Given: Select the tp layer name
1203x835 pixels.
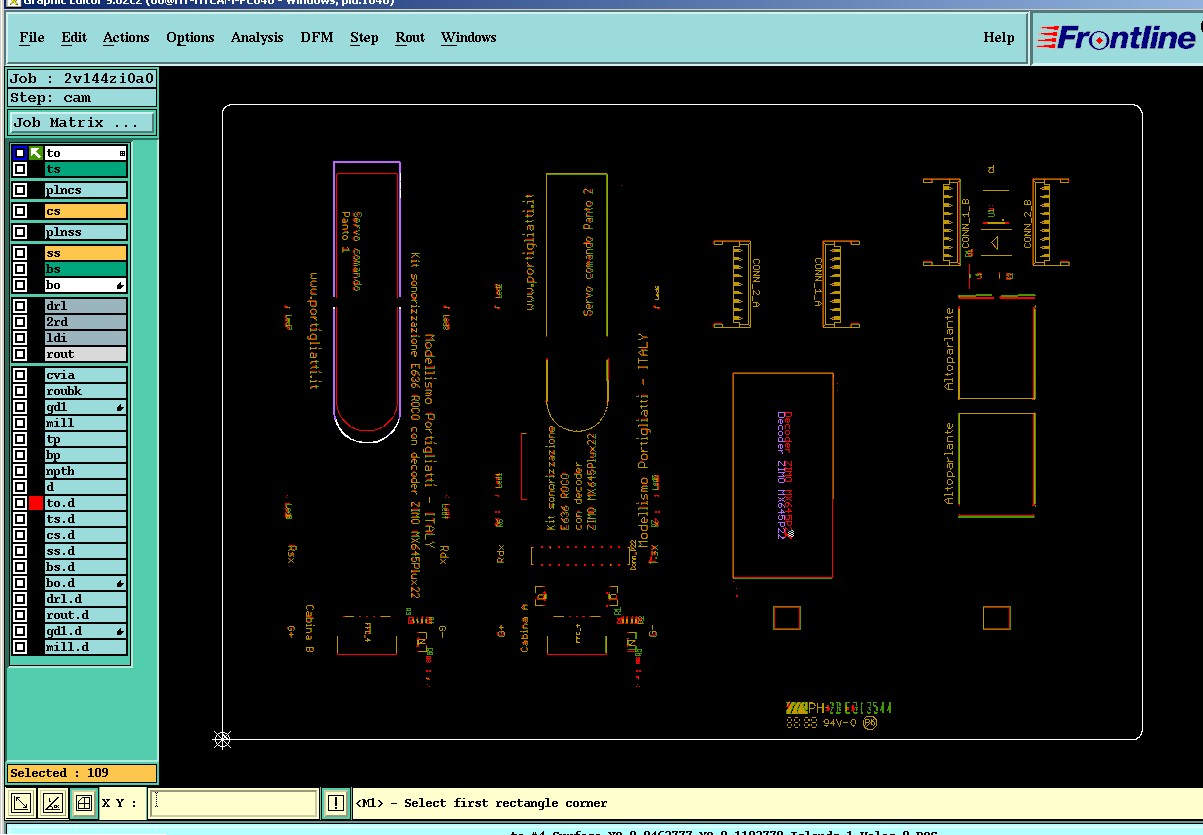Looking at the screenshot, I should (x=85, y=439).
